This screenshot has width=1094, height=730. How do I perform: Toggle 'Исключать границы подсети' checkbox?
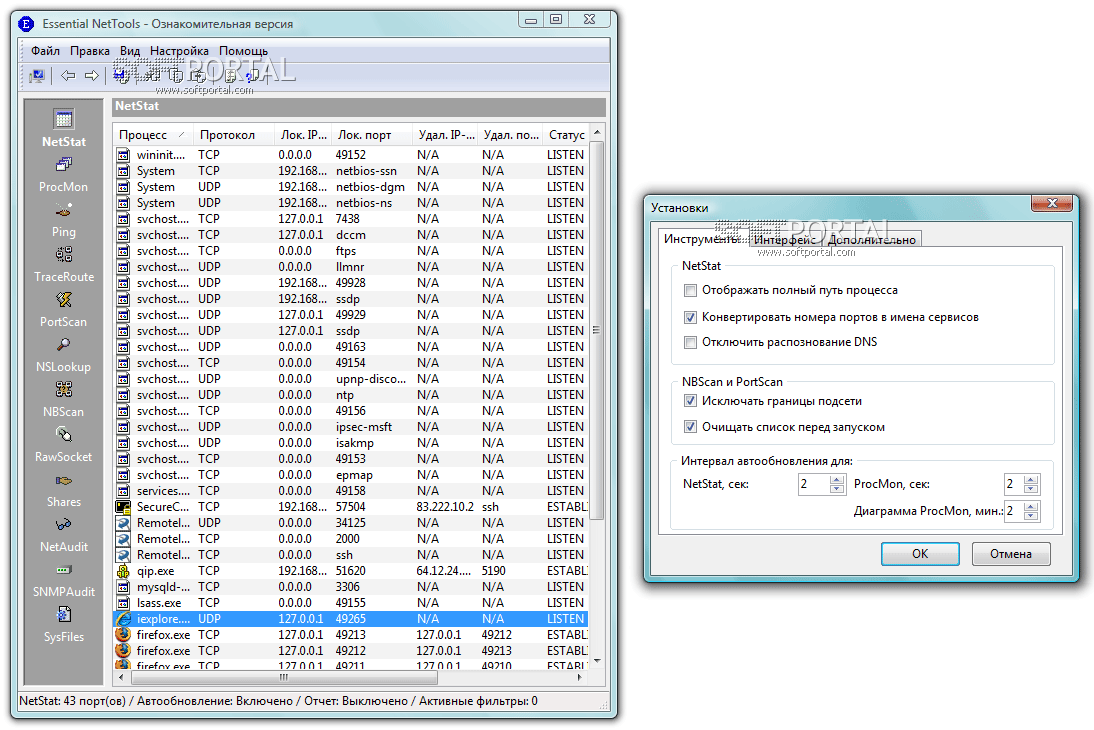coord(690,401)
